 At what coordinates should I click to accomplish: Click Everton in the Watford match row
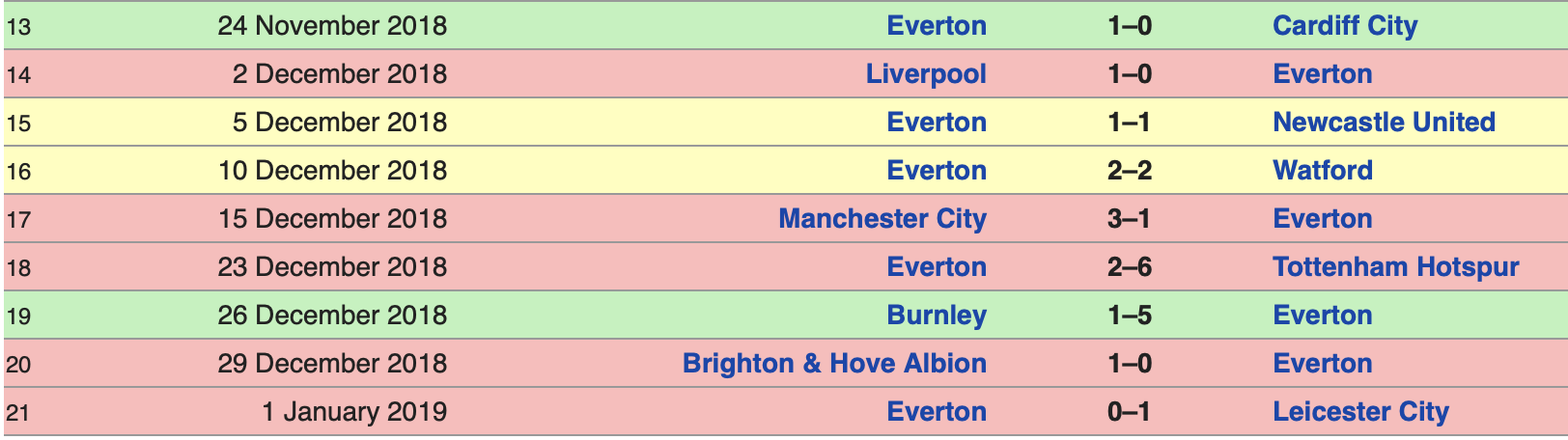click(x=937, y=171)
